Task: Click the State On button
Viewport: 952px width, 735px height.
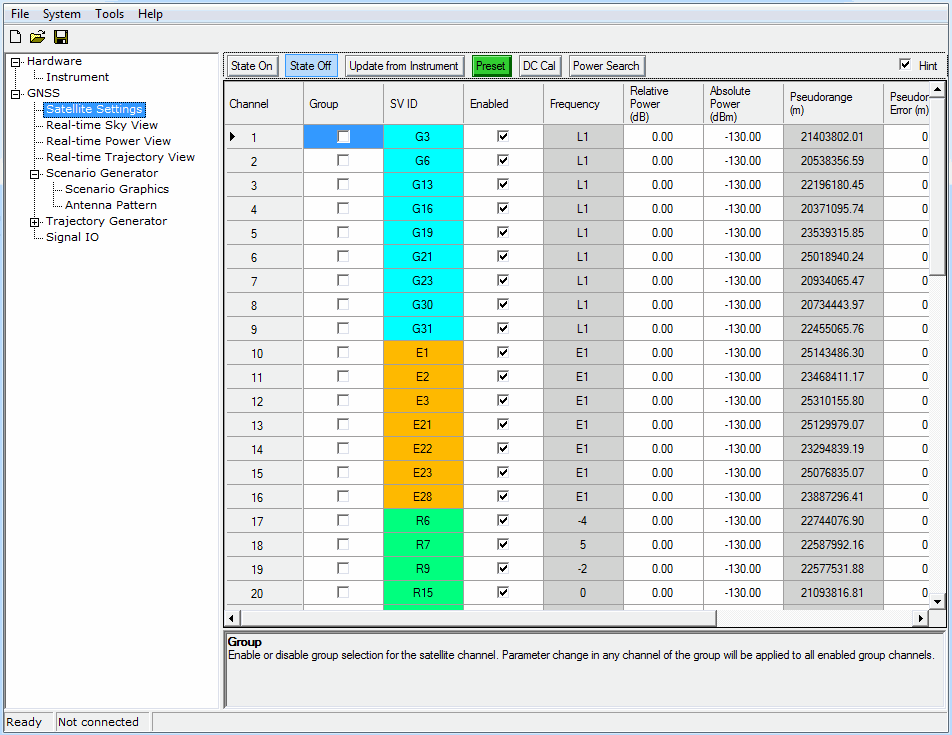Action: pyautogui.click(x=251, y=66)
